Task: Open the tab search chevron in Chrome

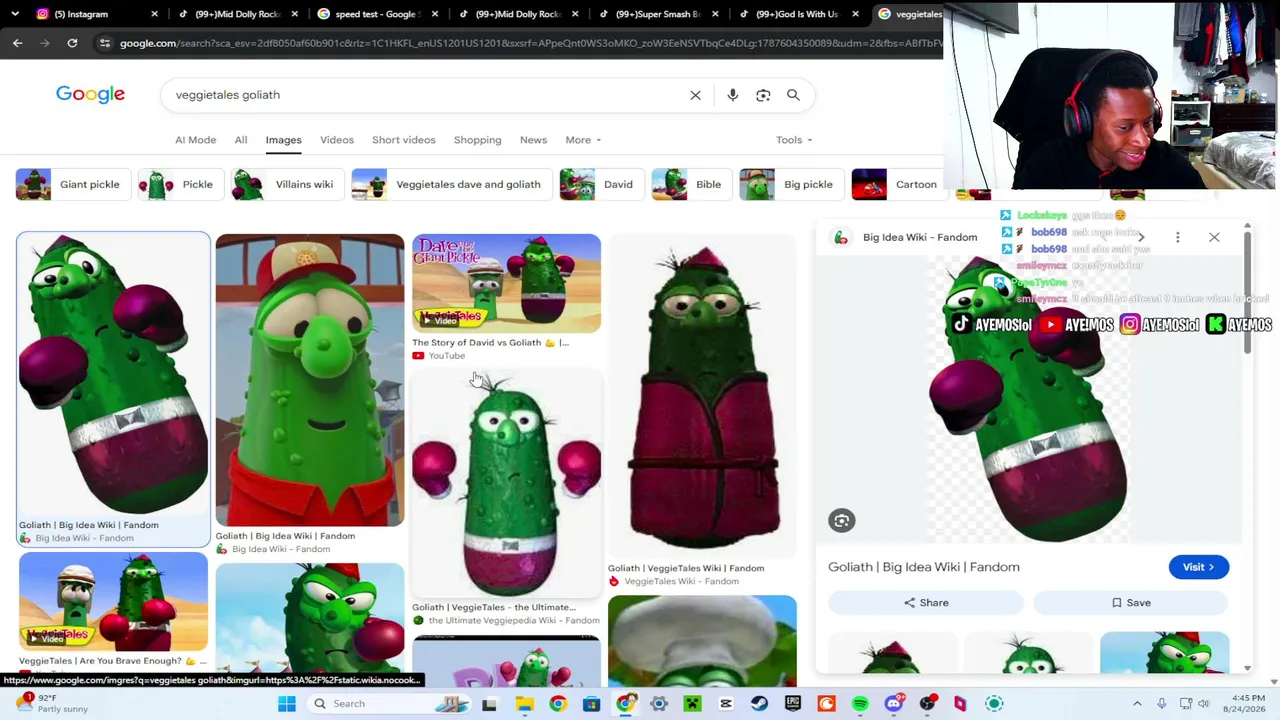Action: click(15, 14)
